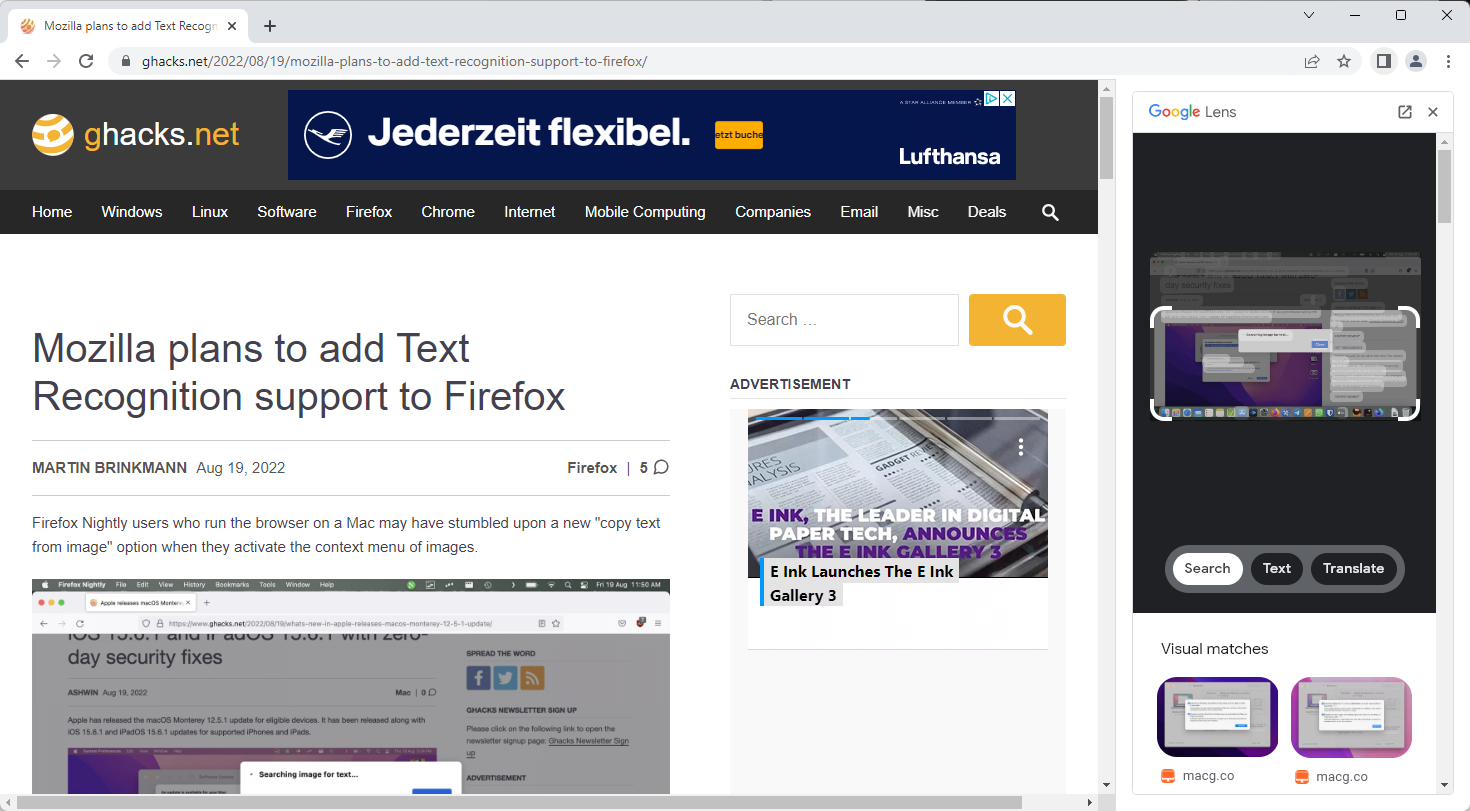Click the search magnifier in ghacks navigation
This screenshot has width=1470, height=811.
[1050, 212]
